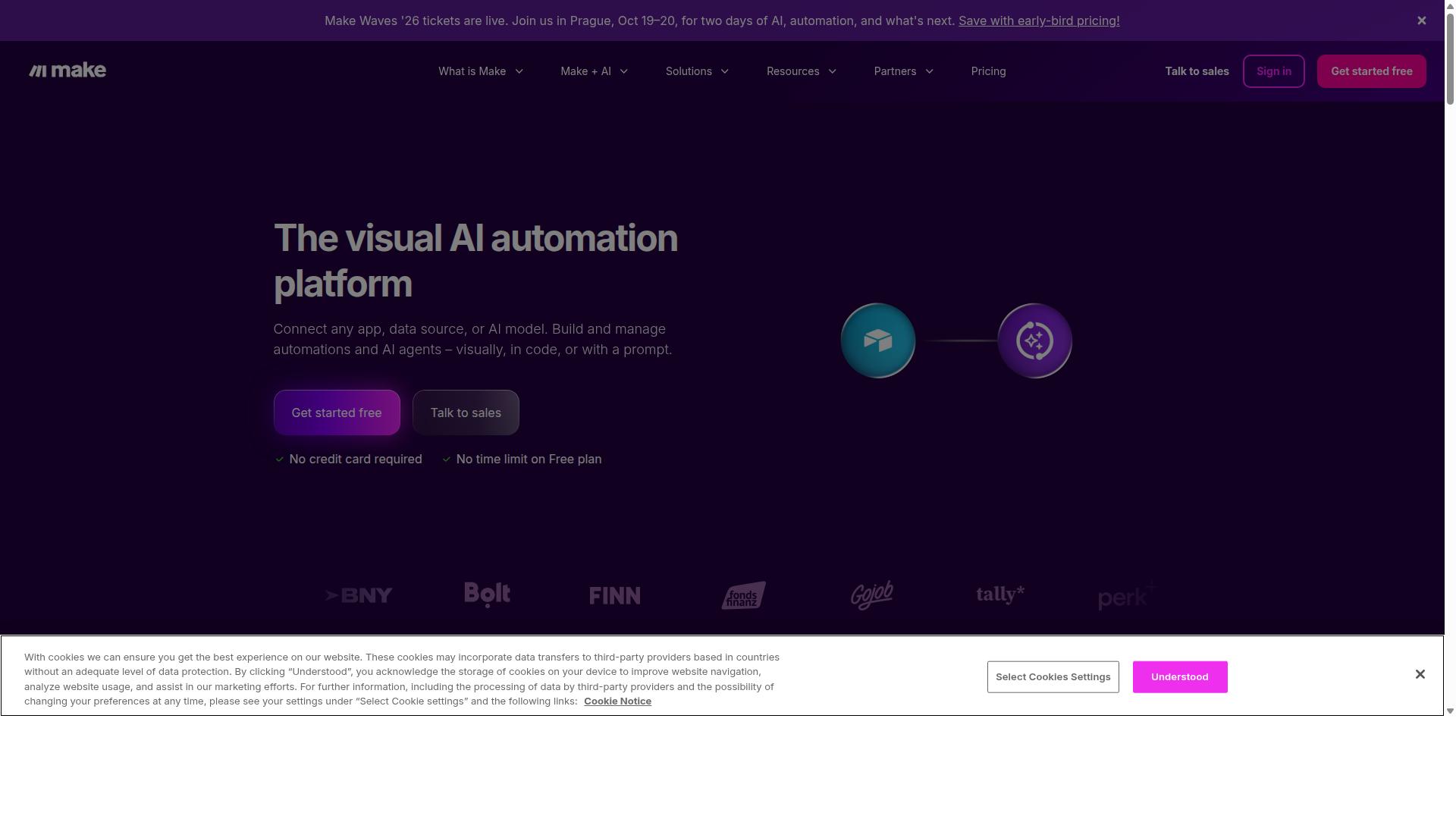Open Select Cookies Settings
This screenshot has height=819, width=1456.
click(x=1053, y=677)
